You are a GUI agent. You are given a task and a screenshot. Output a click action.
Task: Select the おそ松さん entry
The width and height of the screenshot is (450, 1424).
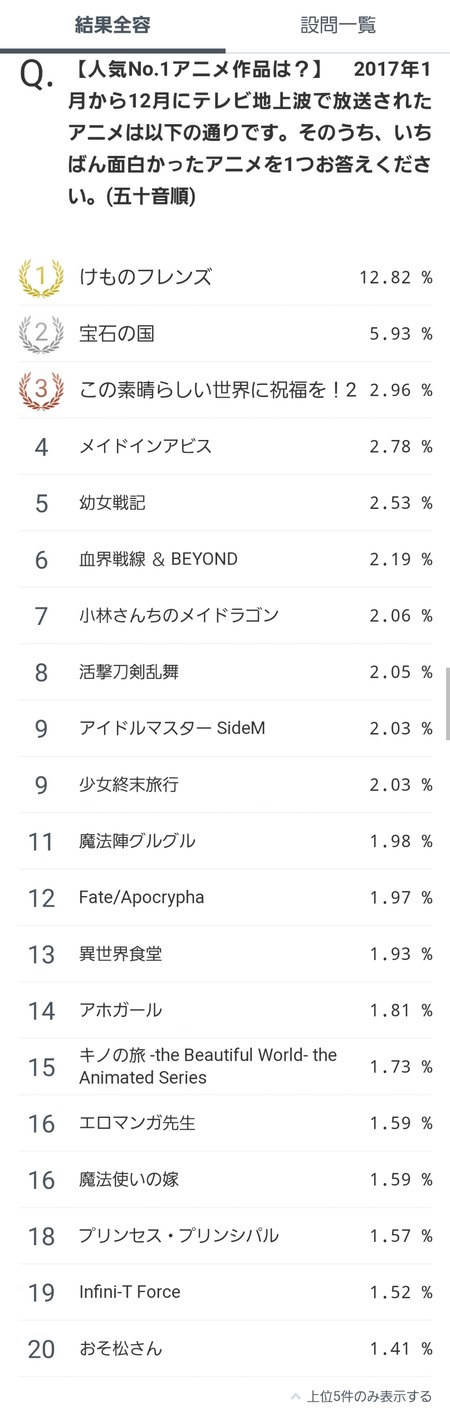coord(225,1349)
